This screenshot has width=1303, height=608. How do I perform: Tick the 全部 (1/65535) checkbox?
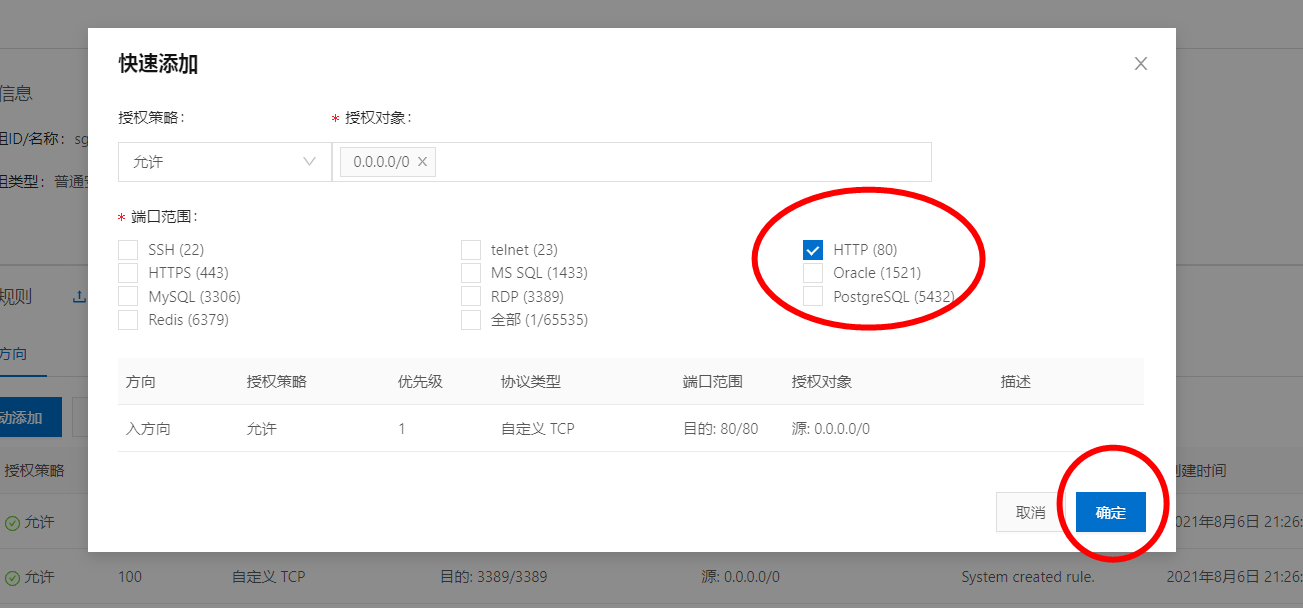tap(471, 320)
